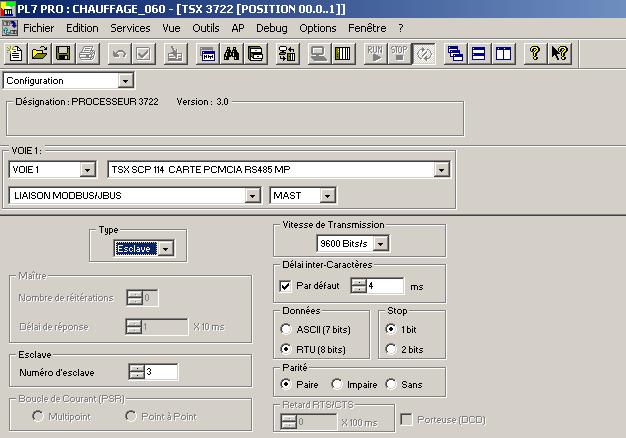Open the ? help menu
The width and height of the screenshot is (626, 438).
[x=401, y=28]
